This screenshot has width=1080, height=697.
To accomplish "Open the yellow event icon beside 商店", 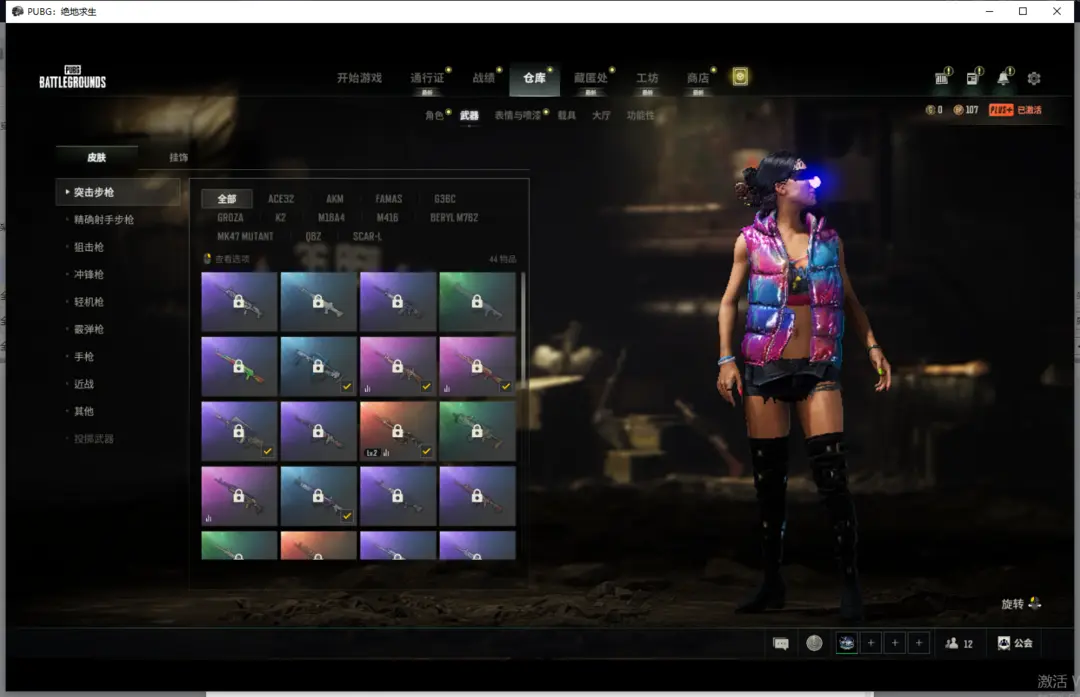I will 740,76.
